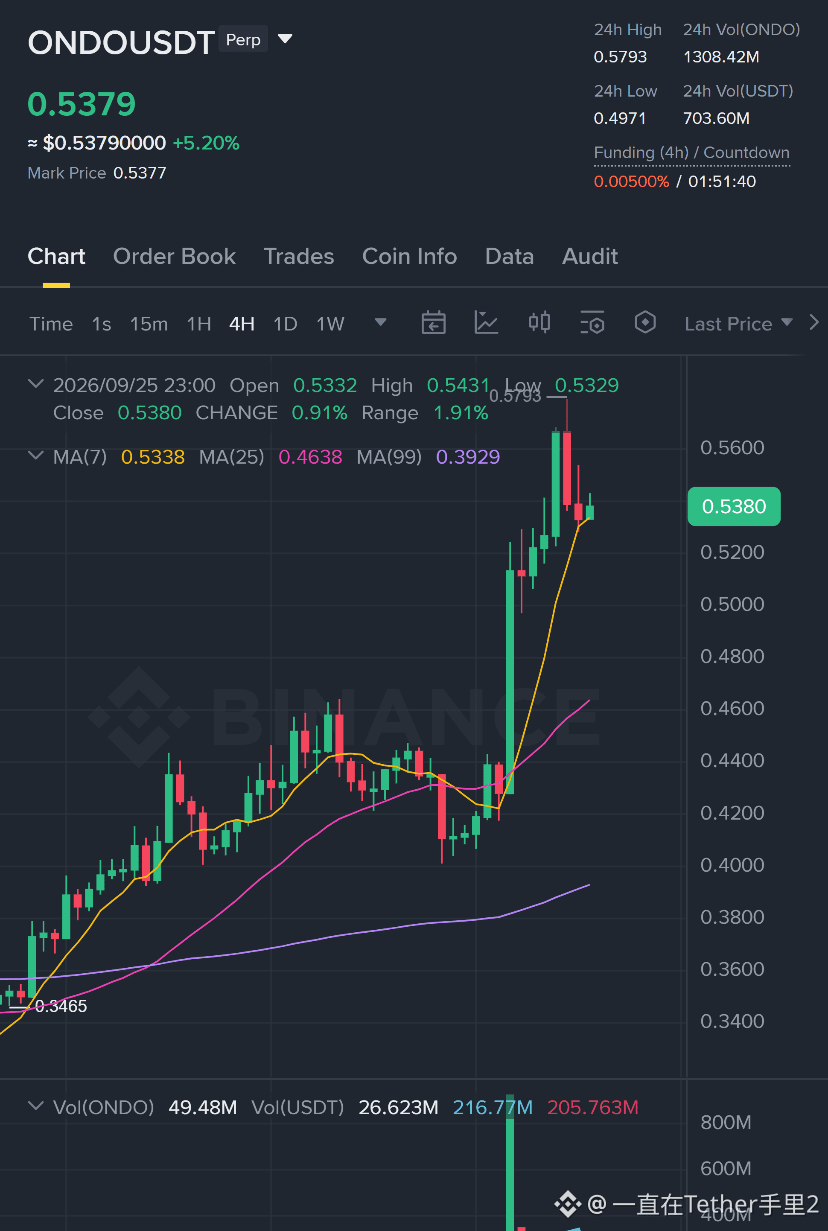
Task: Open the Trades tab
Action: [299, 256]
